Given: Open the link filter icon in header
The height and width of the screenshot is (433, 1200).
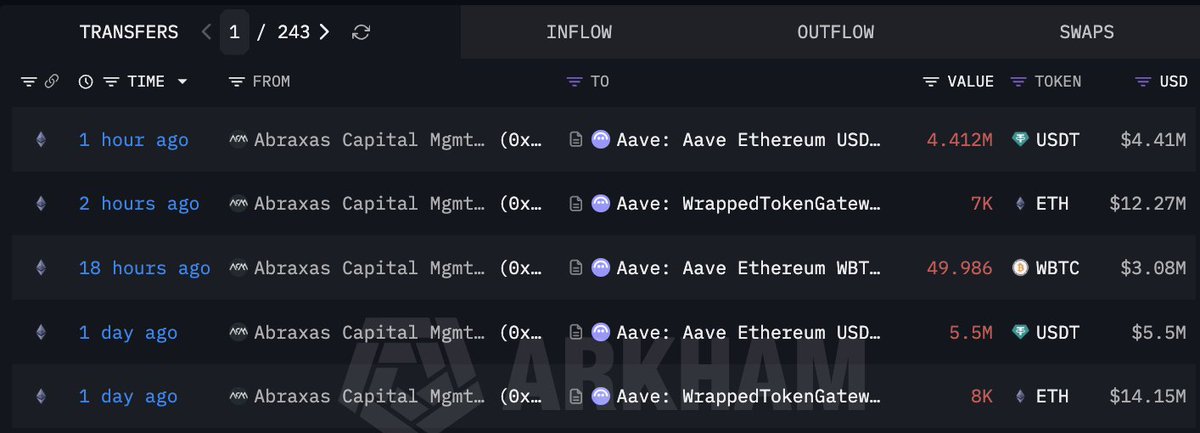Looking at the screenshot, I should (x=51, y=82).
